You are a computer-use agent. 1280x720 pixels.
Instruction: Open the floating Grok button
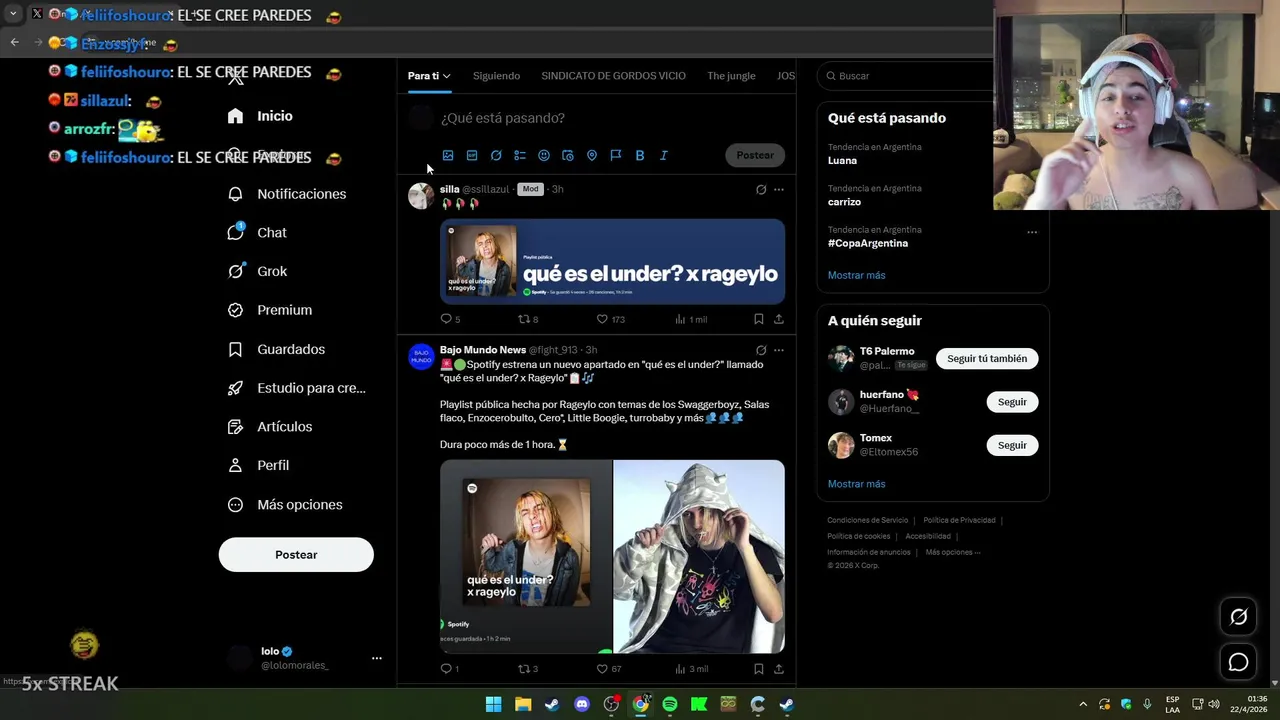pos(1238,617)
